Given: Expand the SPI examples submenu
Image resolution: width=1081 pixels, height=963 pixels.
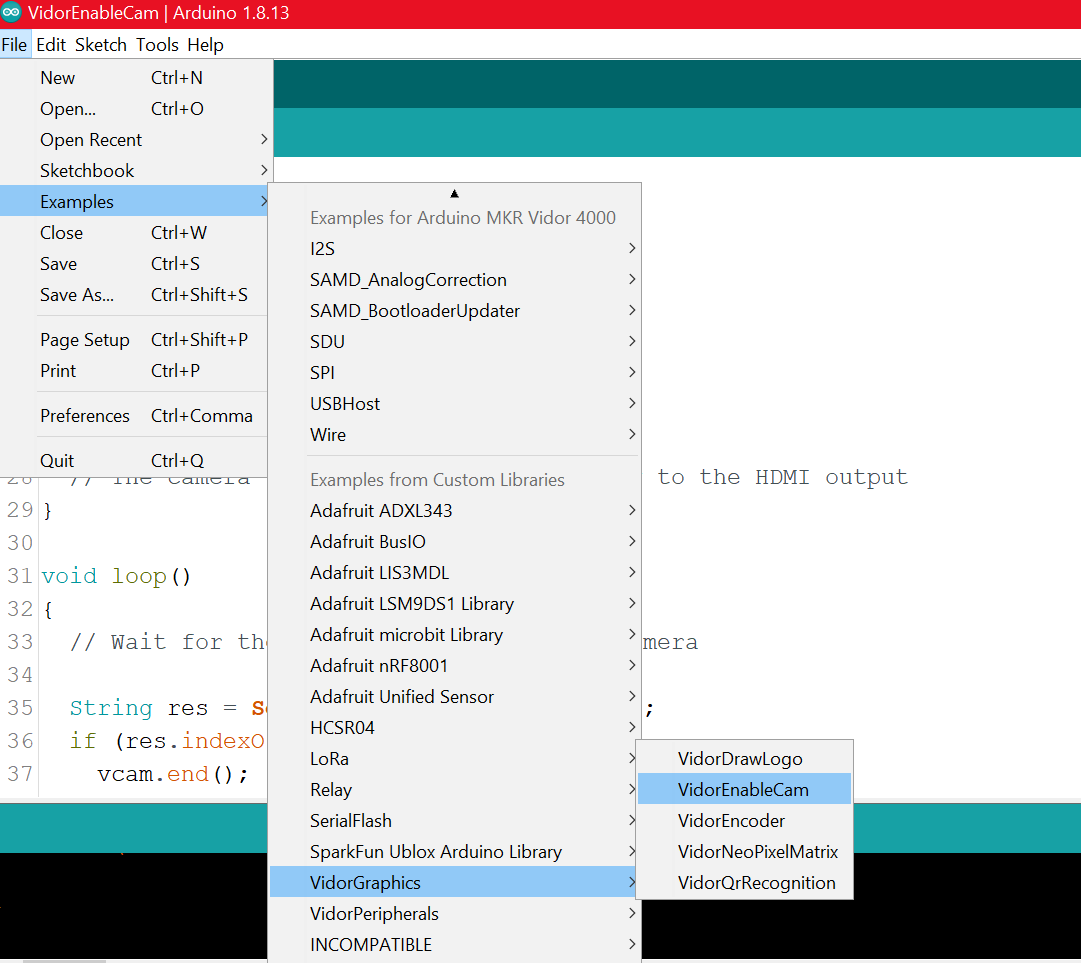Looking at the screenshot, I should click(x=455, y=373).
